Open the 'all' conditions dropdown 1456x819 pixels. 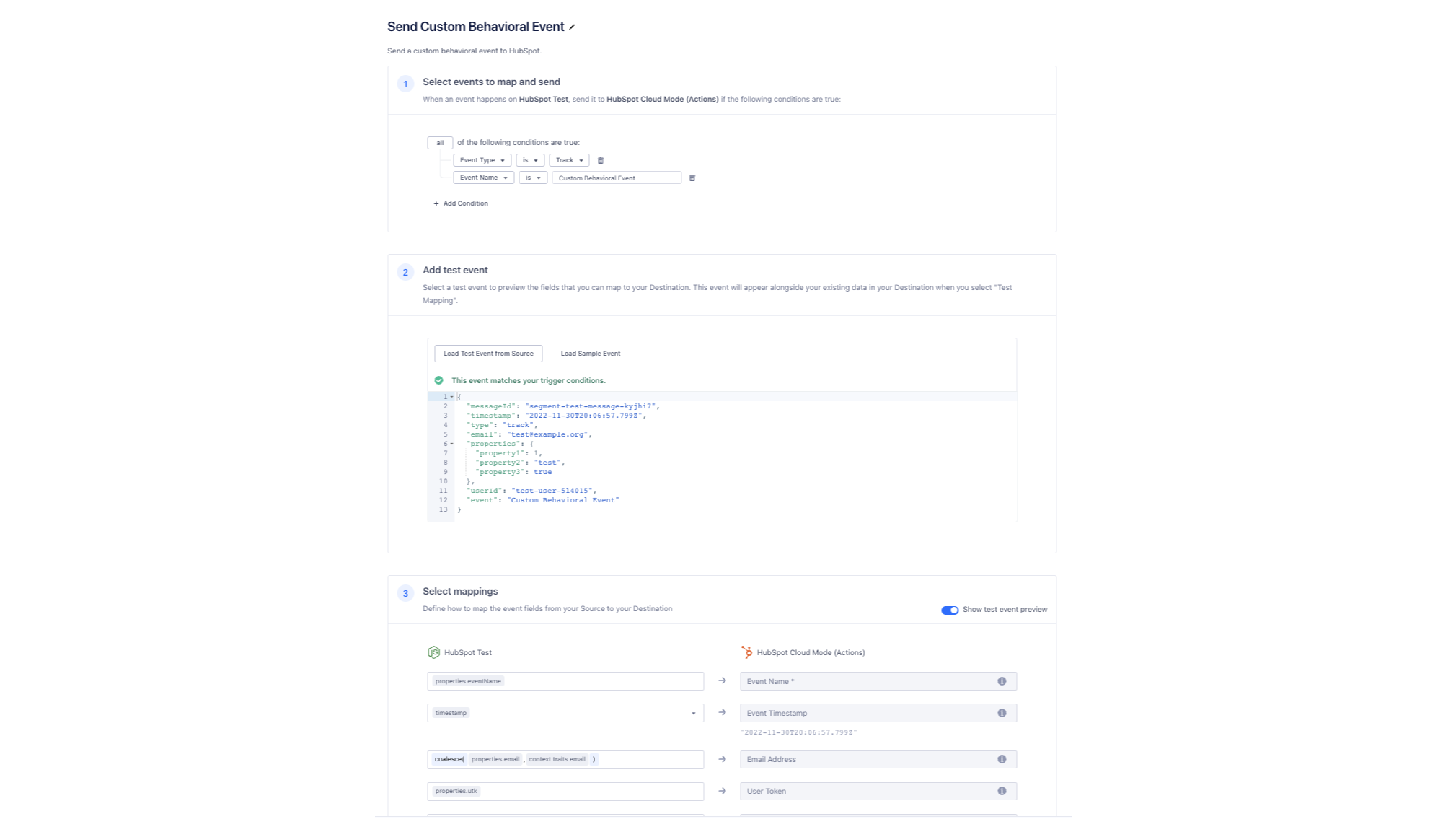440,142
